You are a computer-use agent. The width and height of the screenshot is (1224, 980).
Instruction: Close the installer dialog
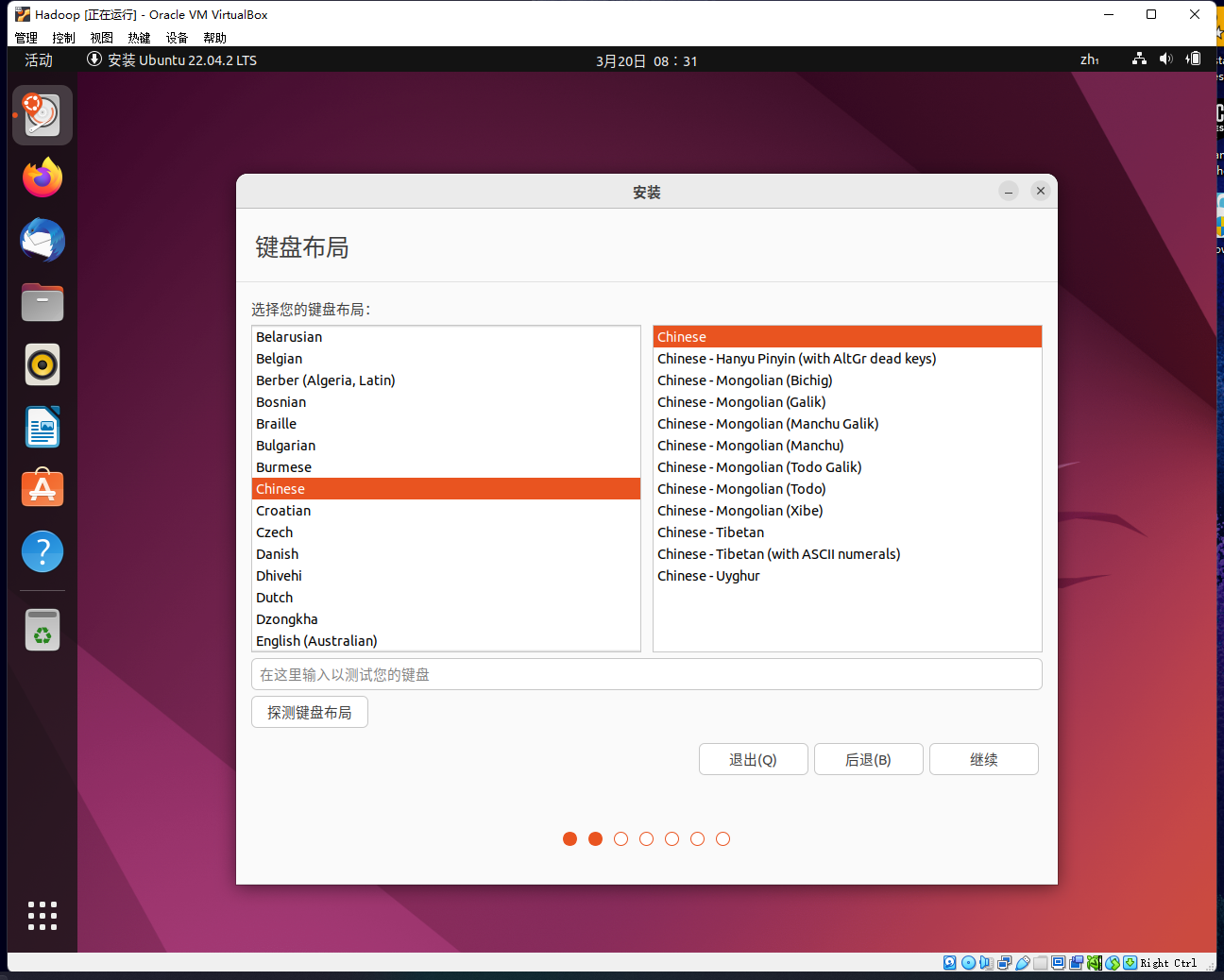(x=1041, y=191)
